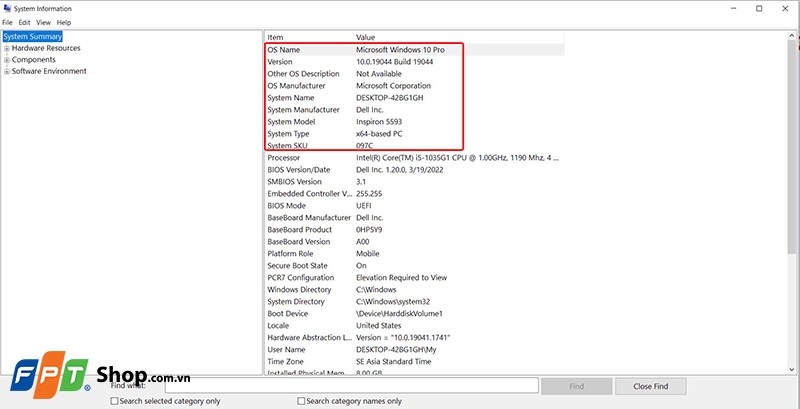Select the BaseBoard Version row
The width and height of the screenshot is (800, 409).
(414, 241)
